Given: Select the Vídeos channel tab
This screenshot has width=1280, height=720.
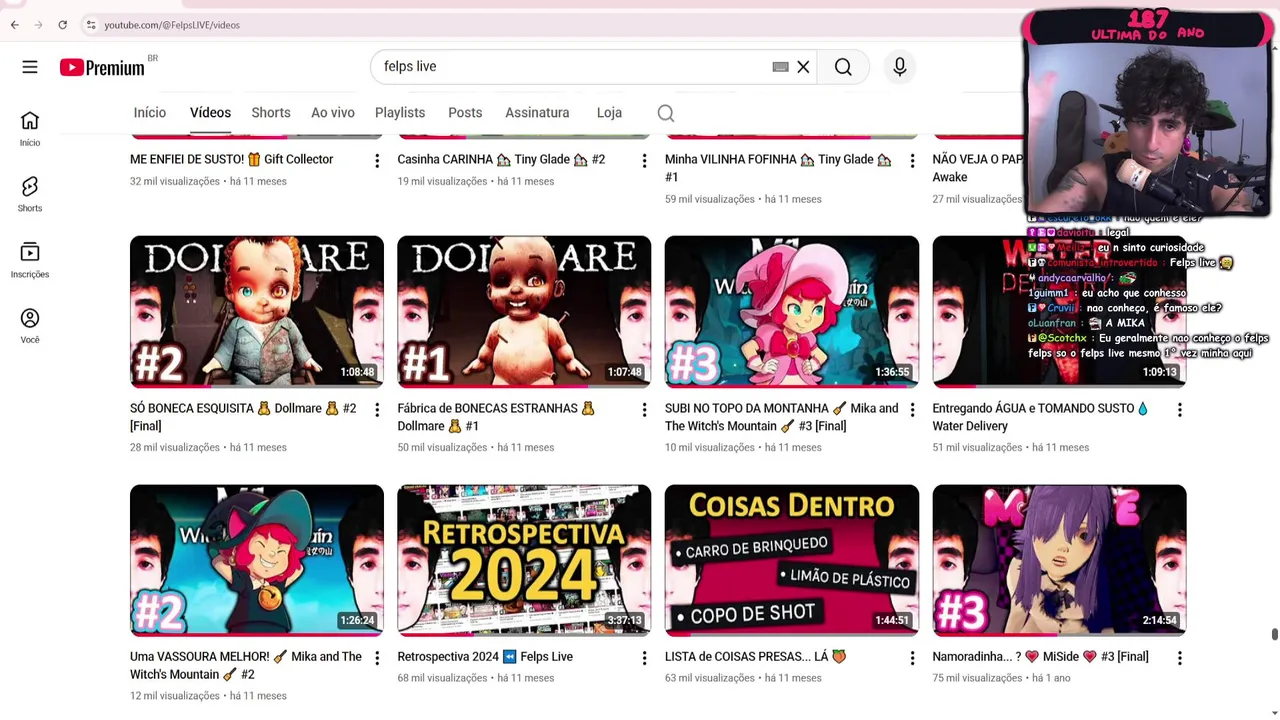Looking at the screenshot, I should coord(210,113).
